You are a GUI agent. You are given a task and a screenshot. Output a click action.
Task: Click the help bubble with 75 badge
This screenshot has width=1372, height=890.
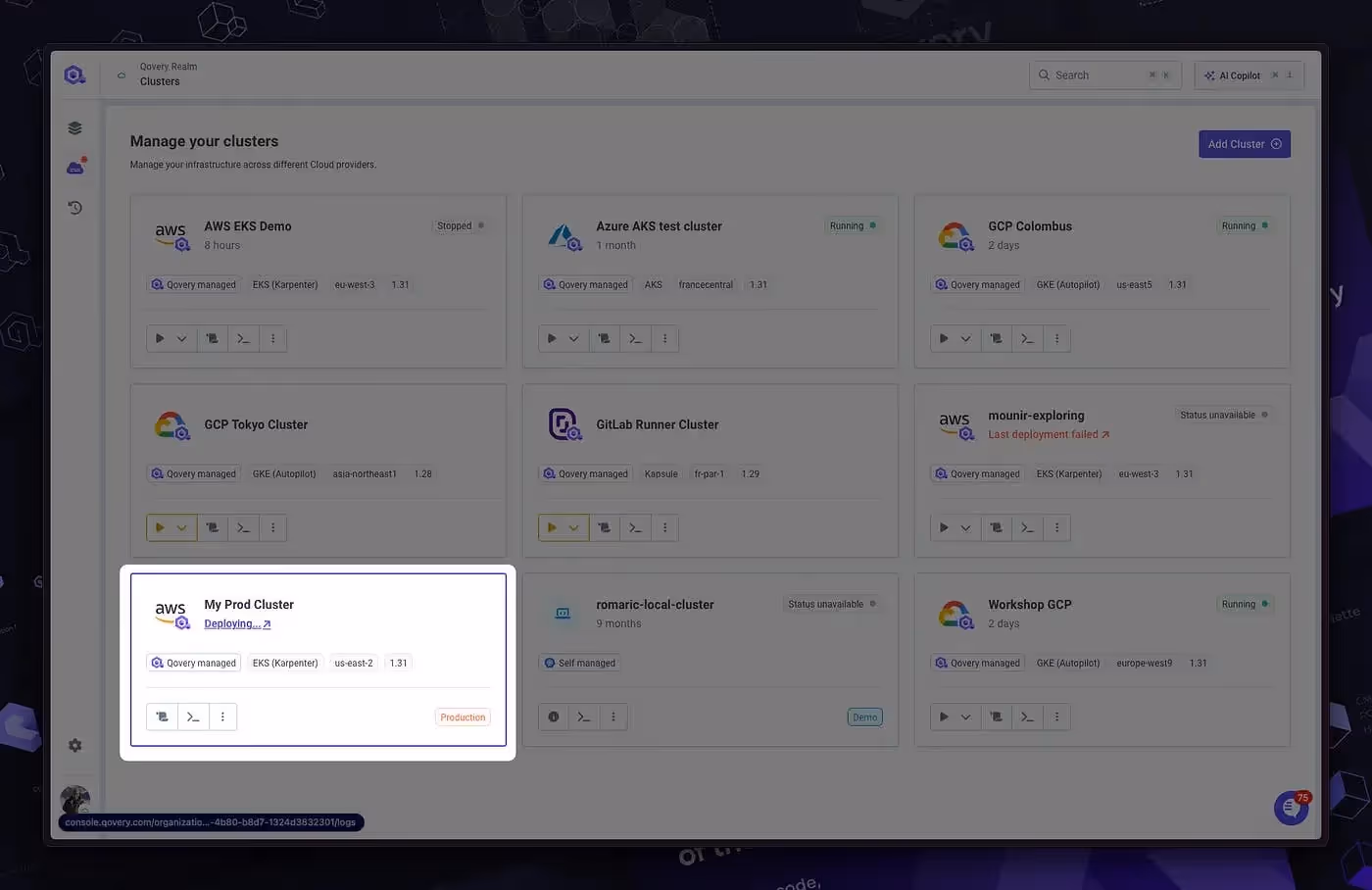1291,808
